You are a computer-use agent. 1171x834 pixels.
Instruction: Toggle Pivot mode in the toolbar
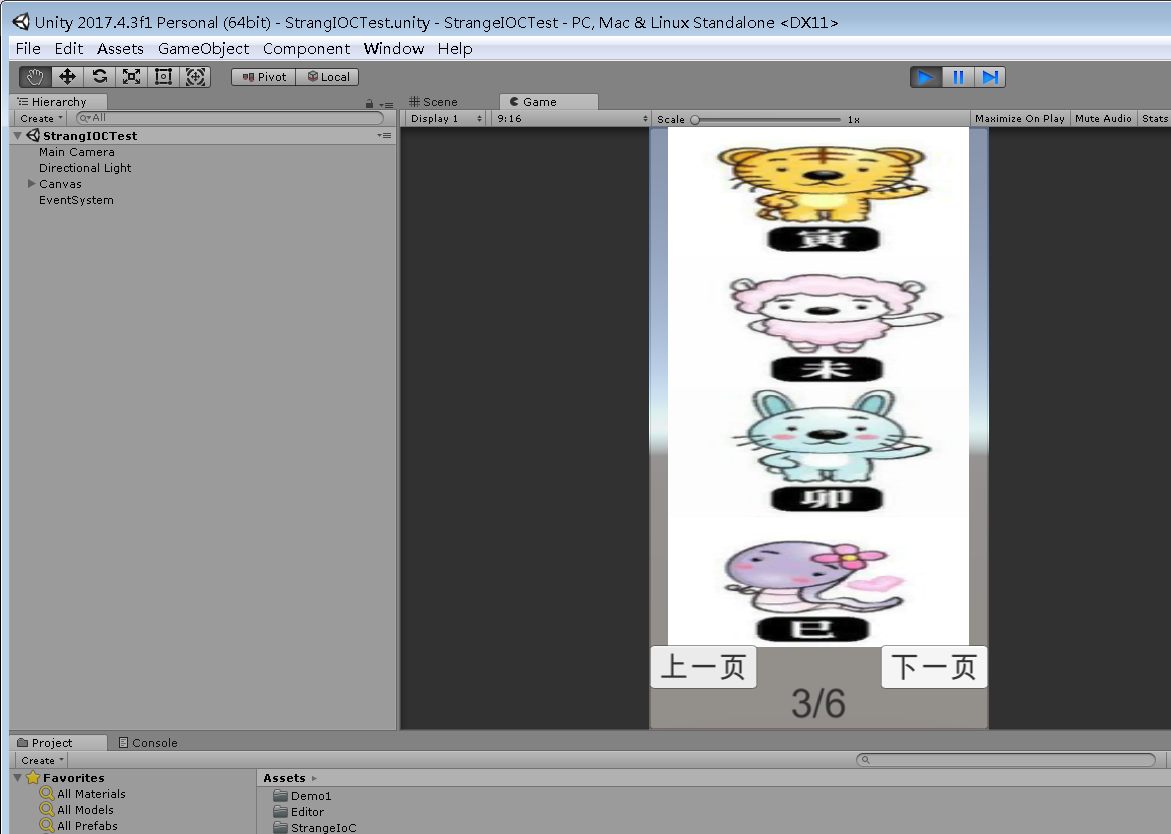pos(262,76)
